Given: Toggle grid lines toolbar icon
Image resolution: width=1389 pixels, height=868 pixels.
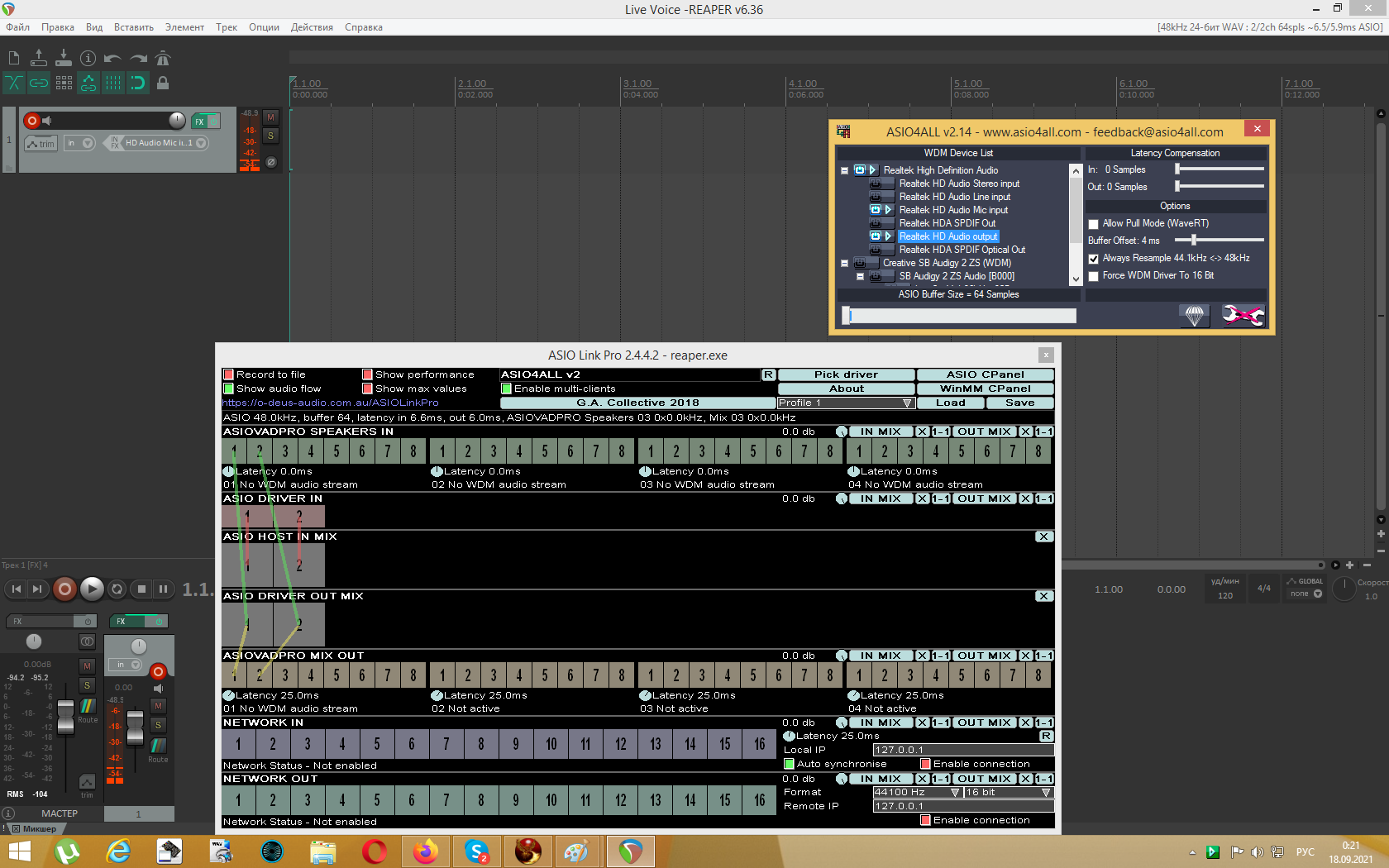Looking at the screenshot, I should tap(113, 83).
